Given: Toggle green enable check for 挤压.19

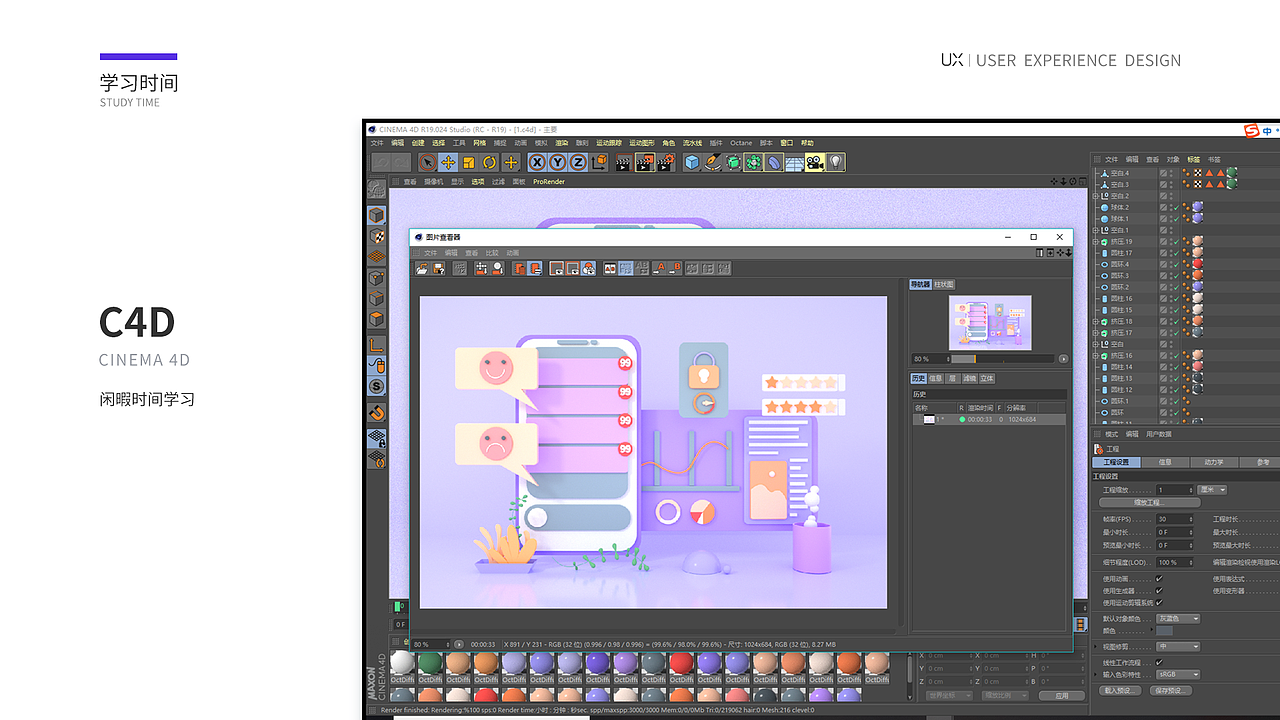Looking at the screenshot, I should click(x=1174, y=241).
